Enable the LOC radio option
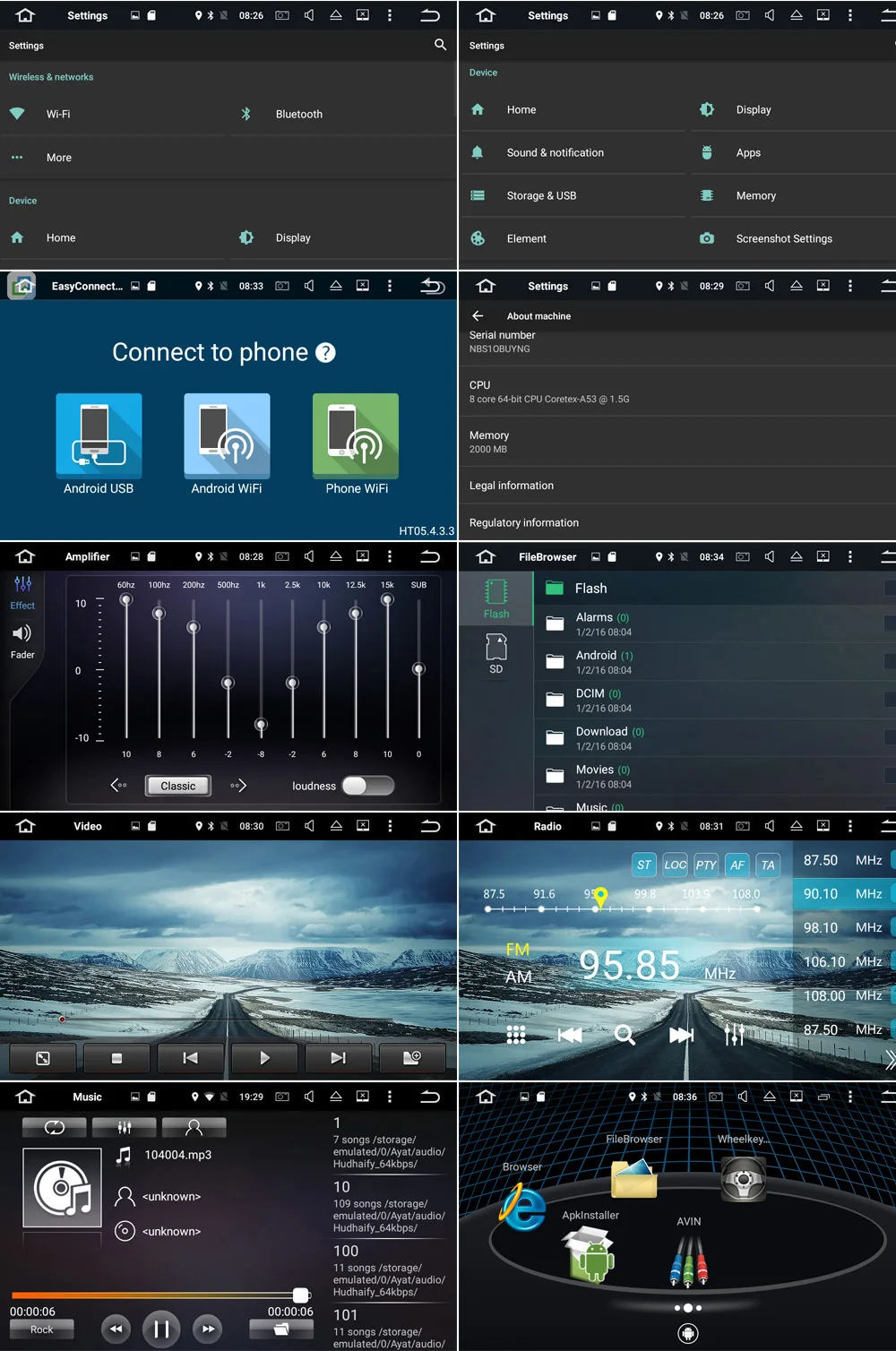The width and height of the screenshot is (896, 1351). point(675,865)
